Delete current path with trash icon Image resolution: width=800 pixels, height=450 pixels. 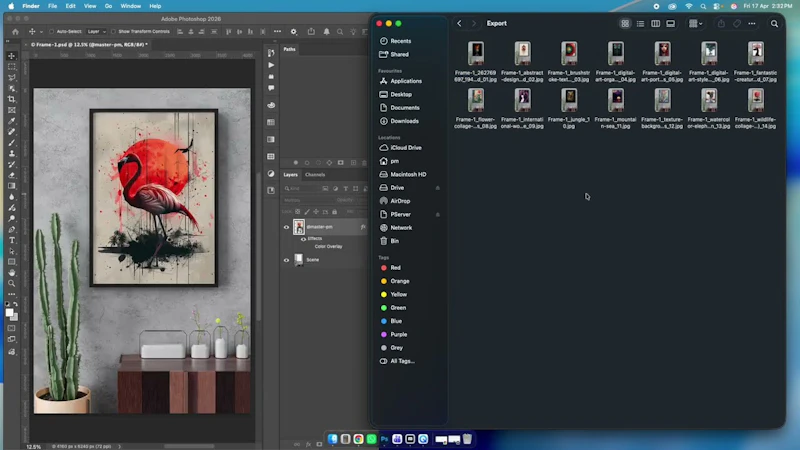tap(364, 163)
